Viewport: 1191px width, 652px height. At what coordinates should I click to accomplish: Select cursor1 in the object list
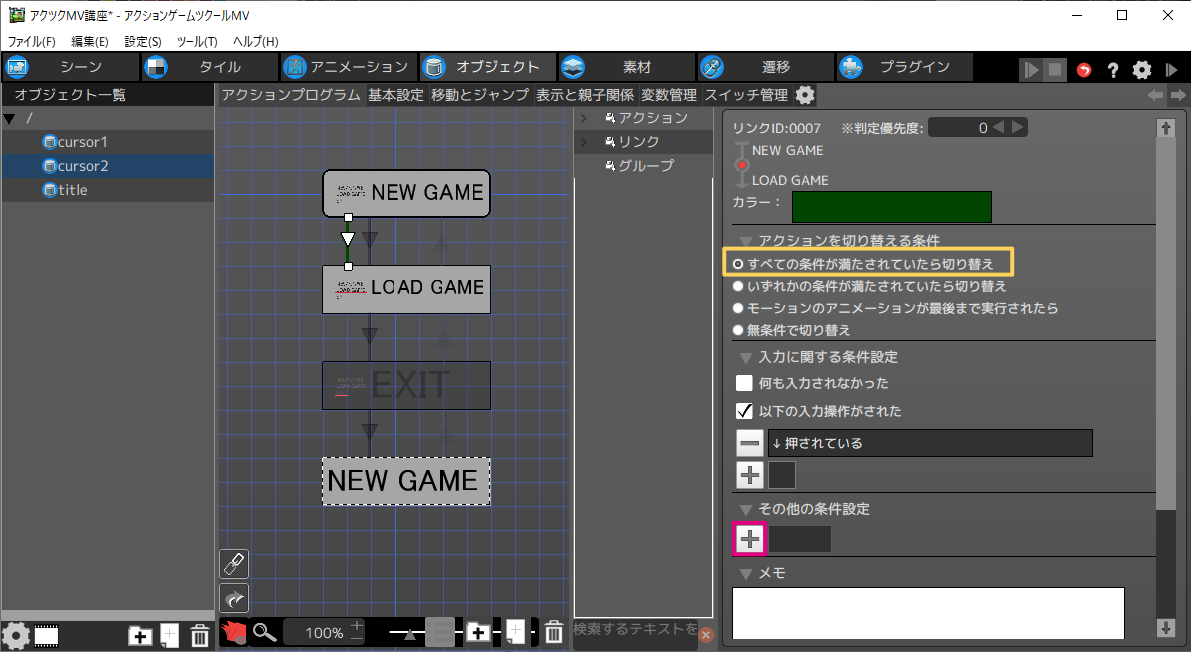(82, 142)
